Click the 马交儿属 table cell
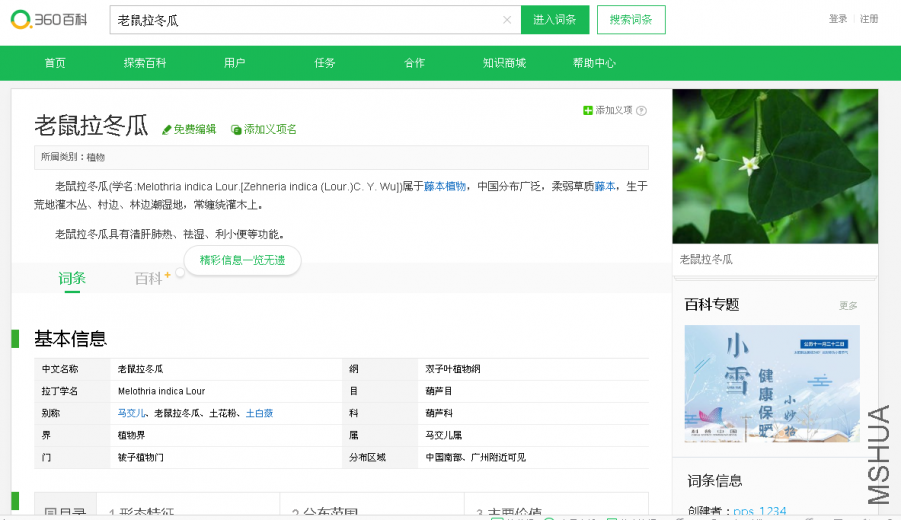Screen dimensions: 901x520 (x=444, y=436)
